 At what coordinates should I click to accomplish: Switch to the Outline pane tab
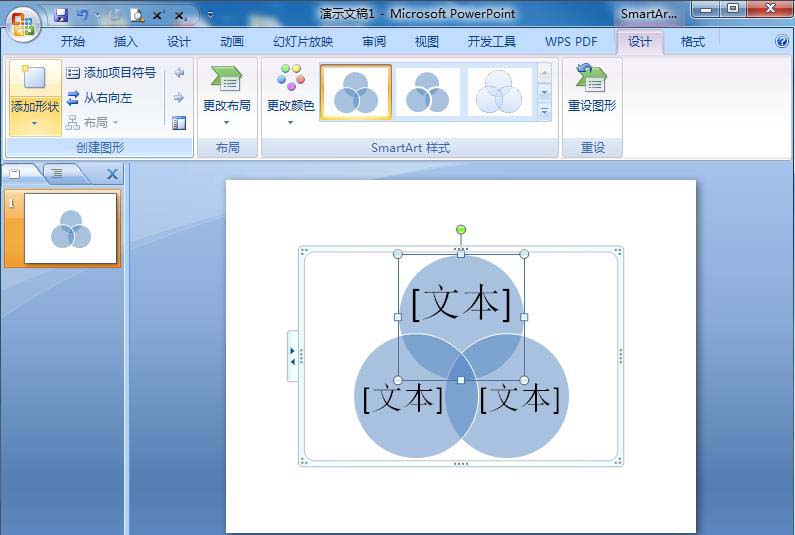pos(57,174)
